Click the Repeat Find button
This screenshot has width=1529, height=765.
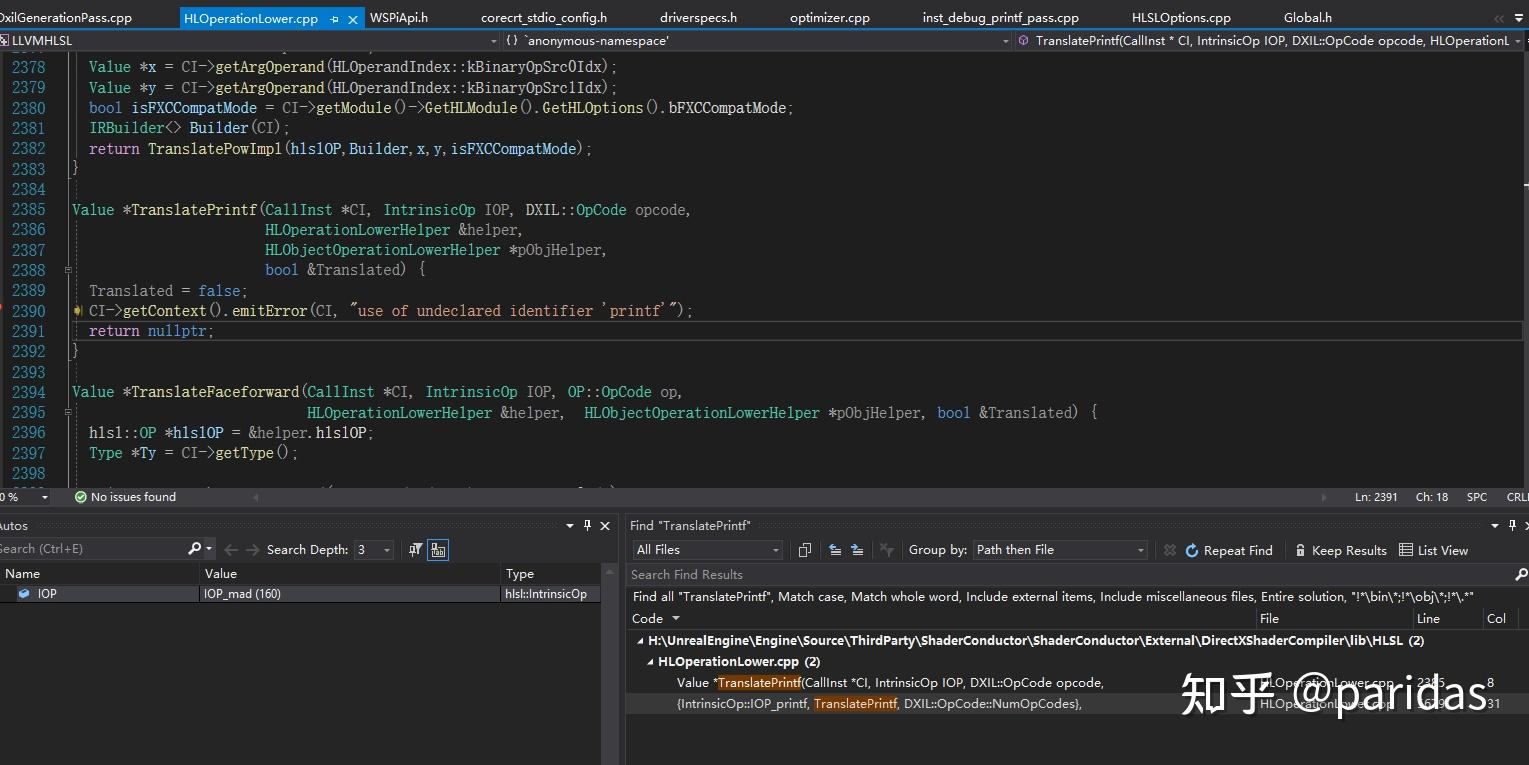1229,550
